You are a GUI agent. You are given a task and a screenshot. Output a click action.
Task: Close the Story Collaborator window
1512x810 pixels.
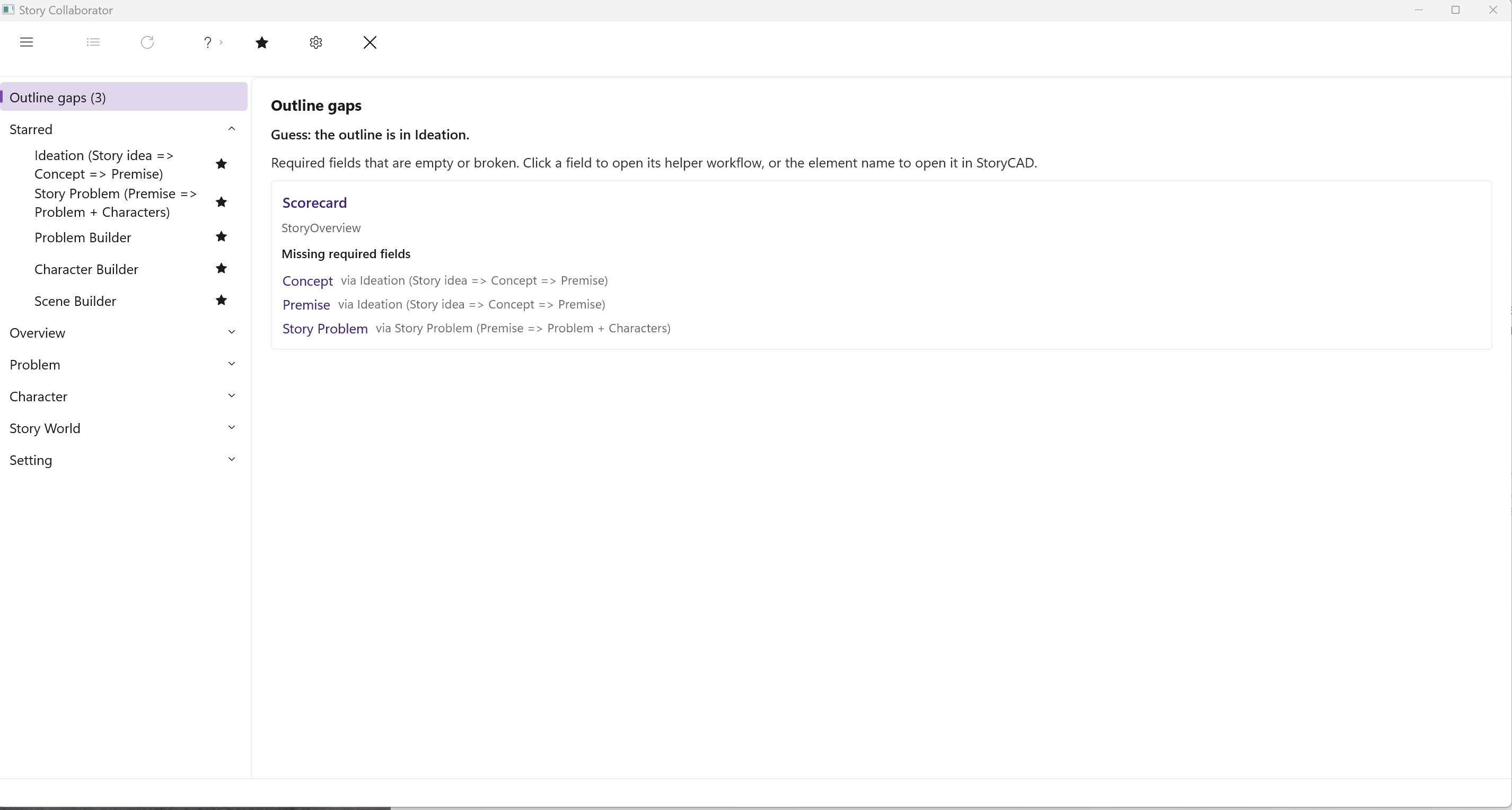click(1492, 10)
